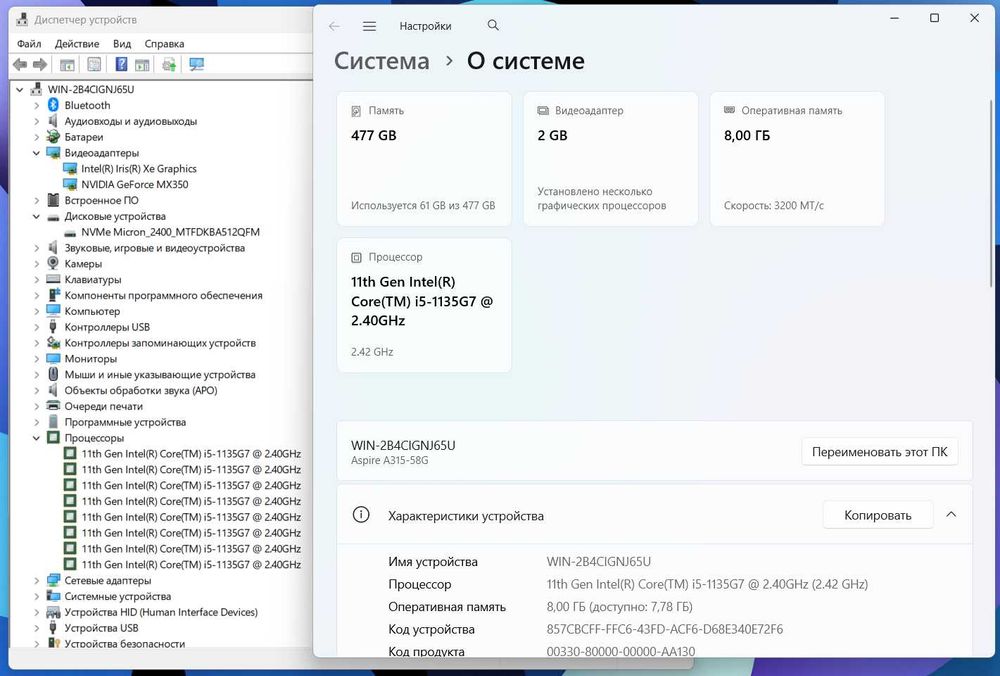Expand the Камеры category chevron
The width and height of the screenshot is (1000, 676).
pos(36,264)
